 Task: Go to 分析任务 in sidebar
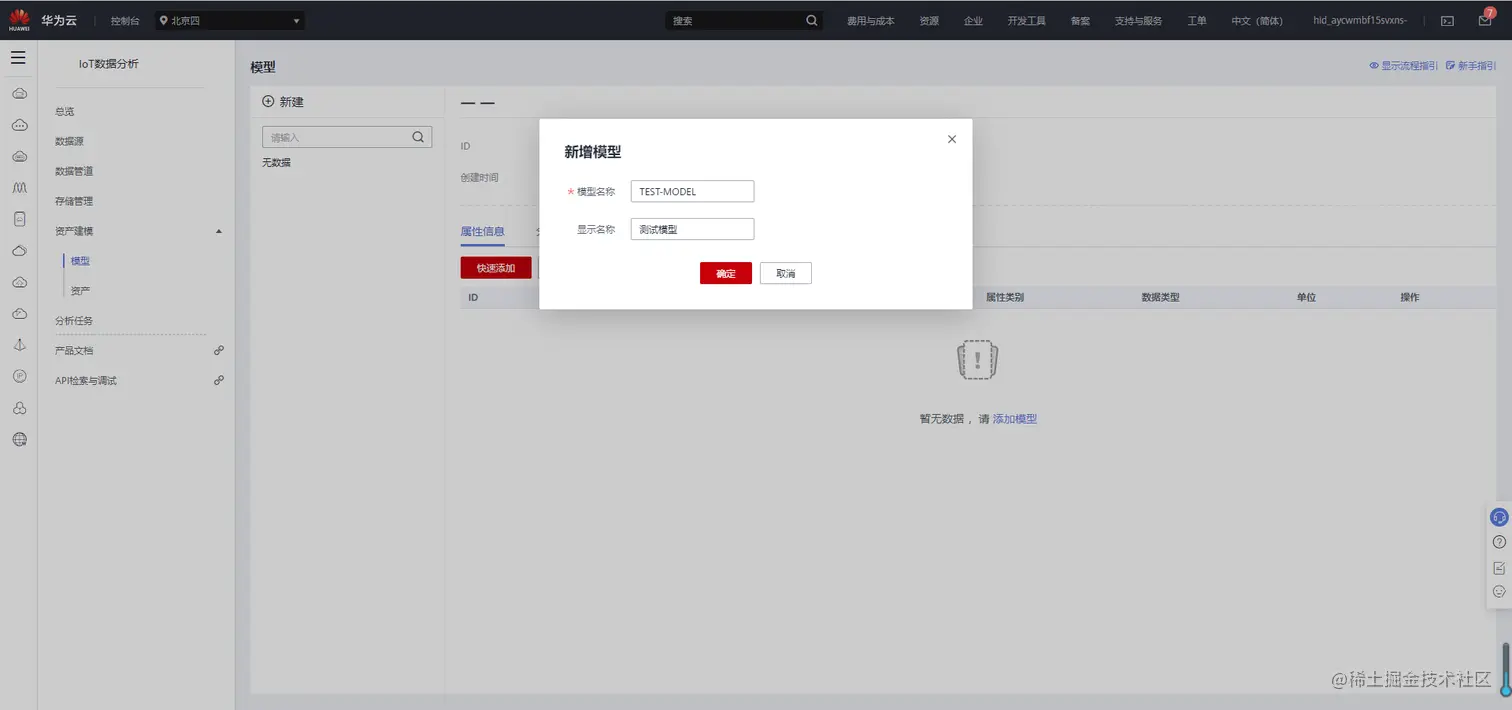click(x=74, y=321)
